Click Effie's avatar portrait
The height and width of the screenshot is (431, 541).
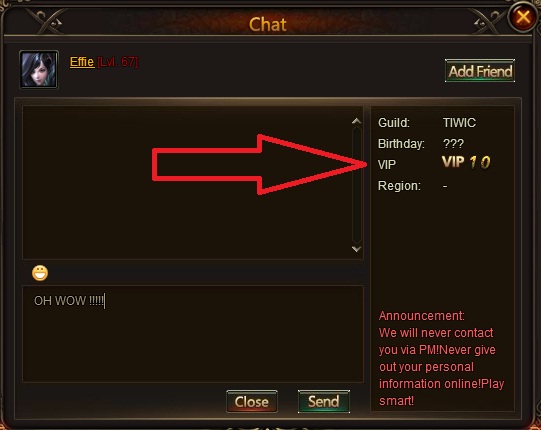(x=39, y=69)
